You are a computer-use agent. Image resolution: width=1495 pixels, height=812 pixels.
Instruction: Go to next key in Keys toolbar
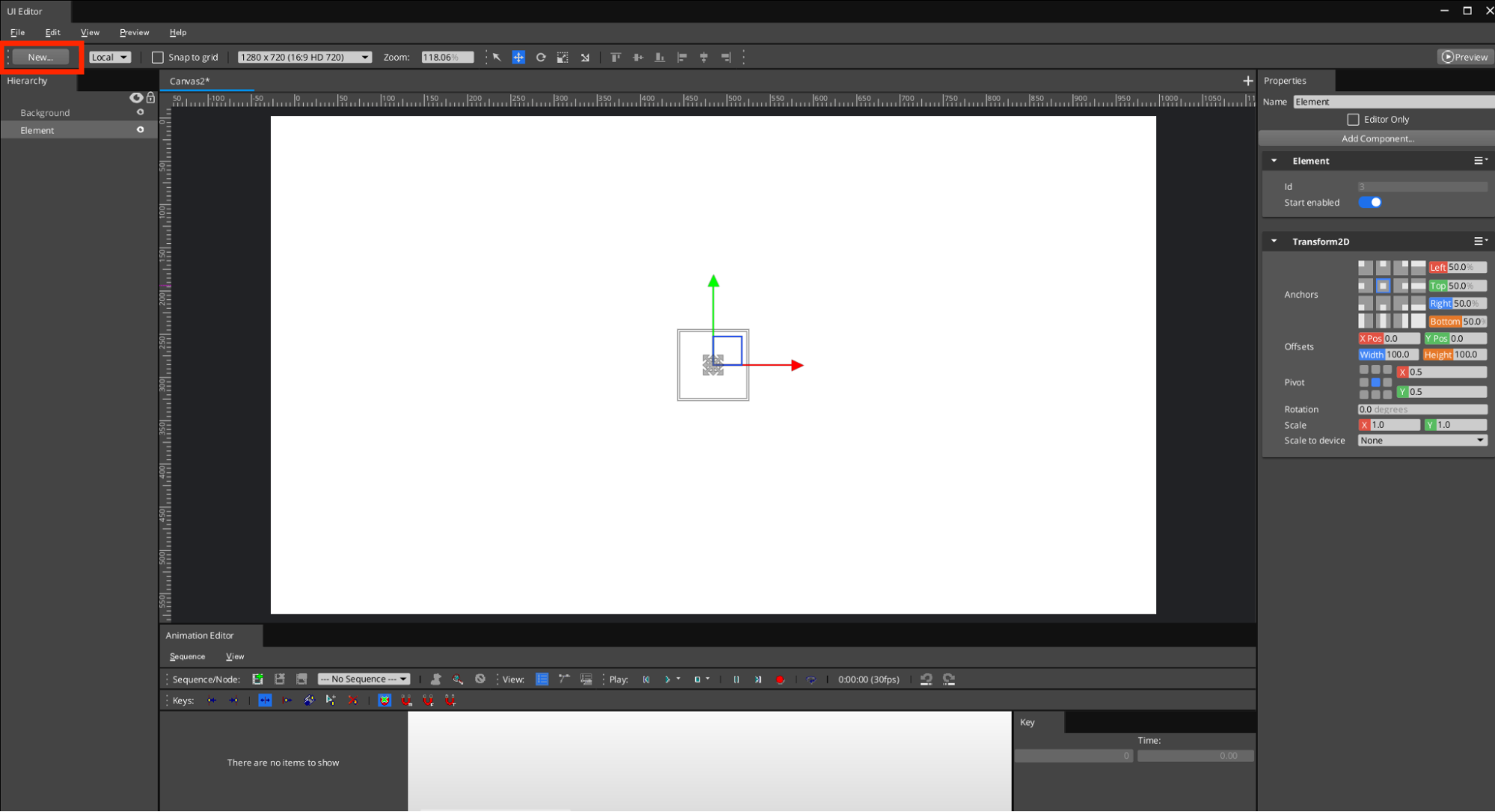click(233, 701)
